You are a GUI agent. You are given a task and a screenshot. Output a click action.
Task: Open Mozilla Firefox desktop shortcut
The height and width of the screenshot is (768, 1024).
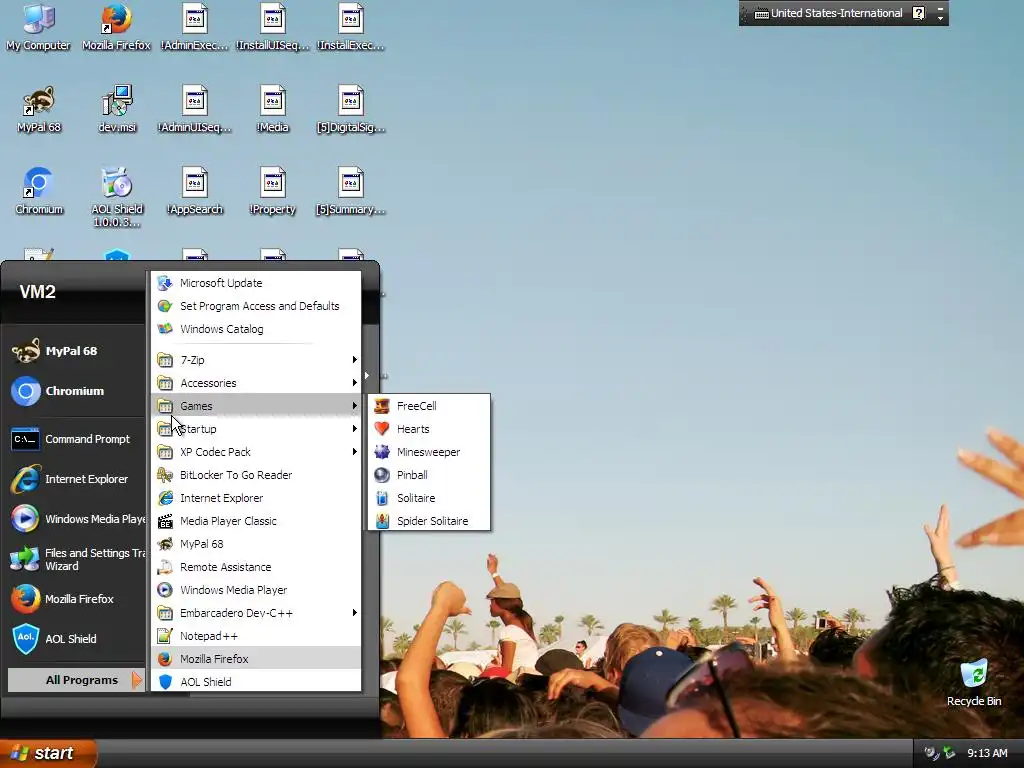tap(116, 27)
